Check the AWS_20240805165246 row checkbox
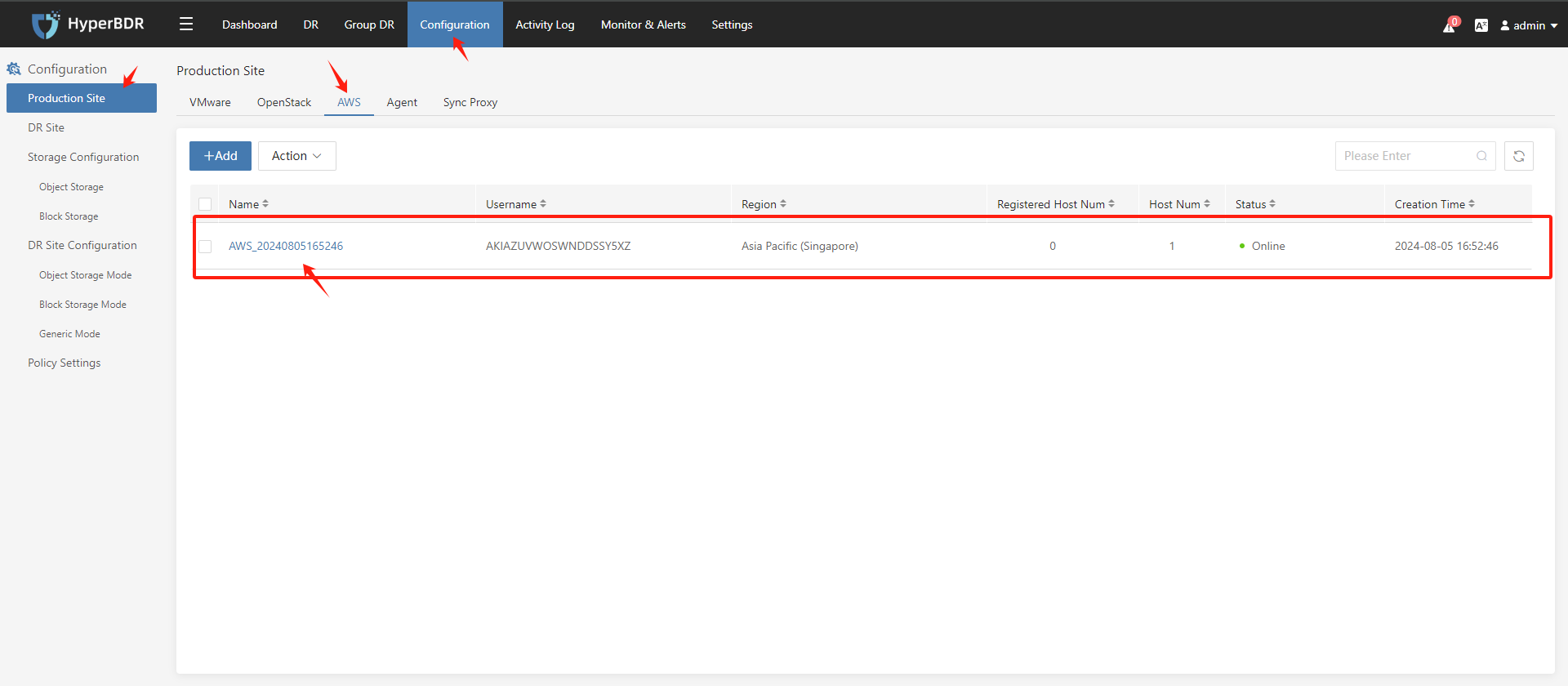This screenshot has width=1568, height=686. (x=205, y=247)
